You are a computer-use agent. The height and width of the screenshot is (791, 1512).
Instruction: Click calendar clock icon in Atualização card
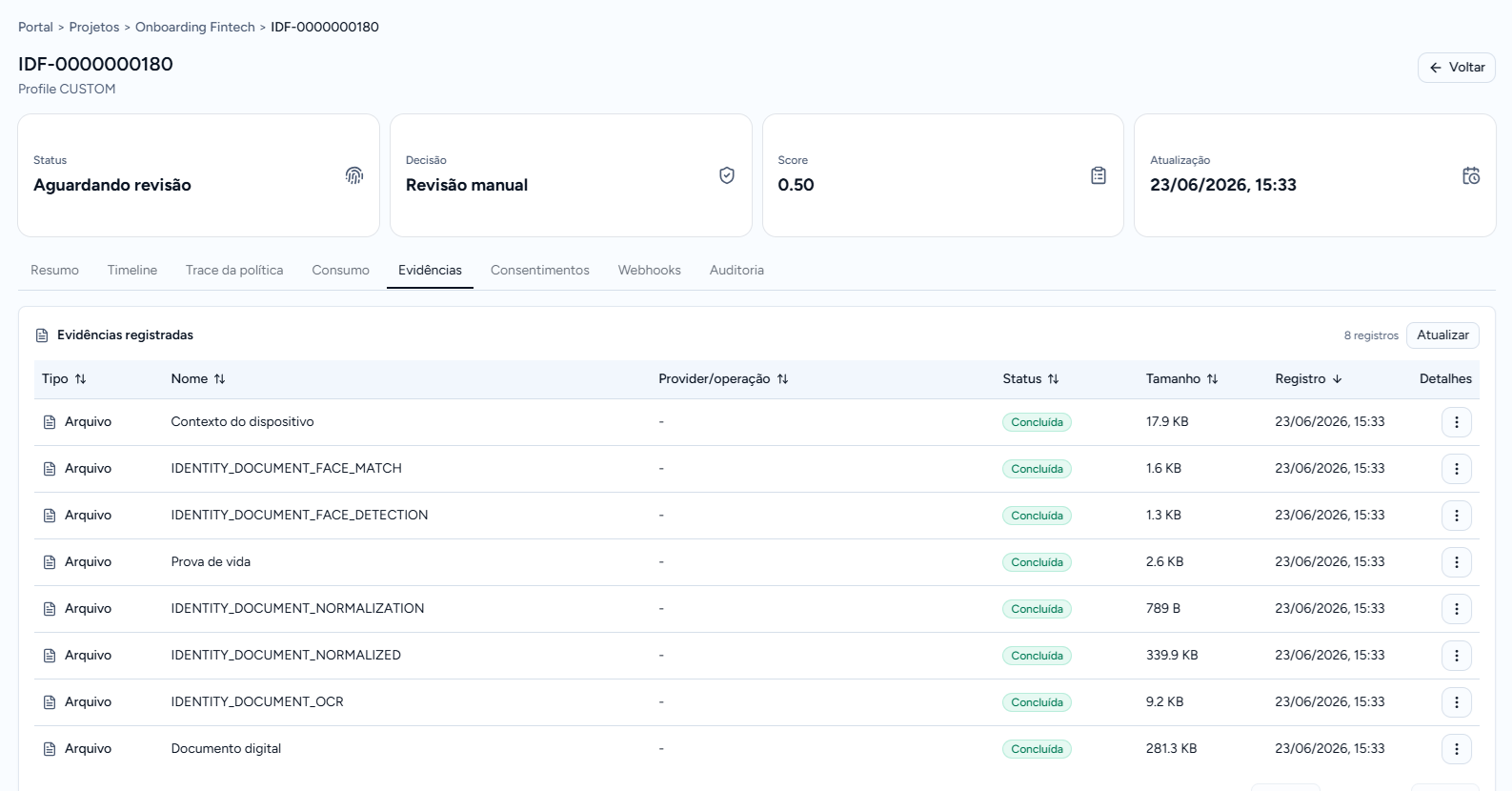point(1471,175)
